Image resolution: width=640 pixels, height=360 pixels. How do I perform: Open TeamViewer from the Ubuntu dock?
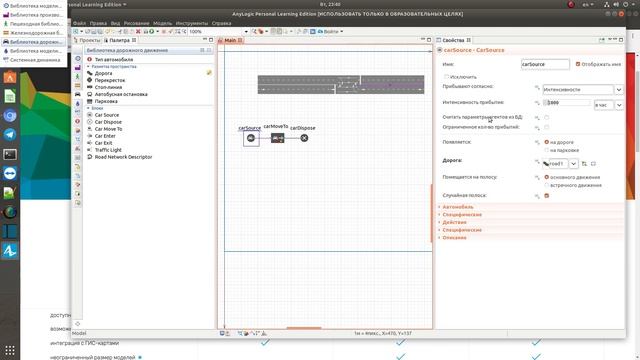[10, 173]
